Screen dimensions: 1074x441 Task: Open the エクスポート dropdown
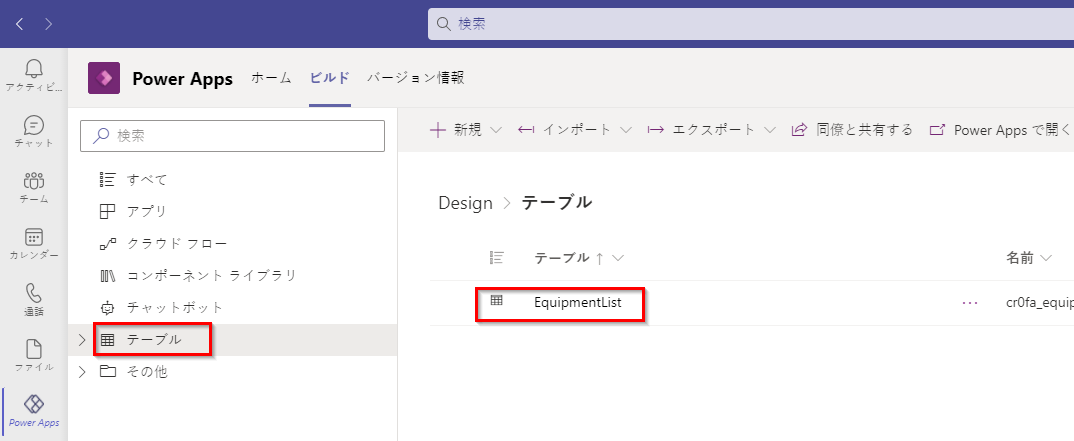click(711, 130)
